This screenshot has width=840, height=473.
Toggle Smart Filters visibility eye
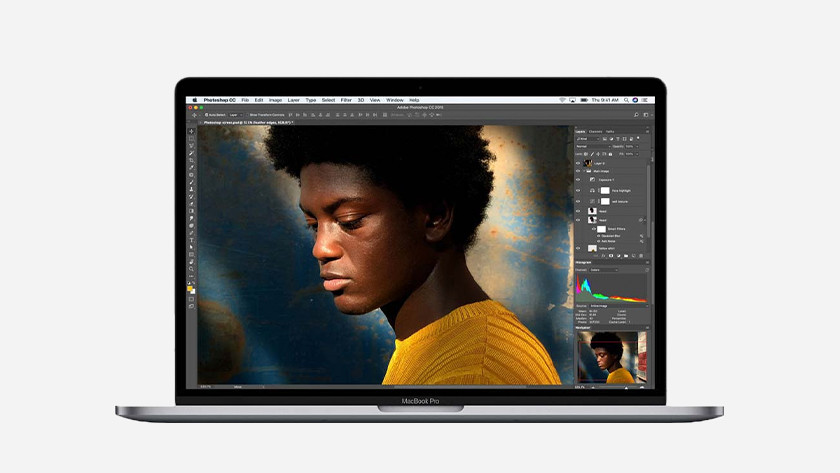[594, 229]
